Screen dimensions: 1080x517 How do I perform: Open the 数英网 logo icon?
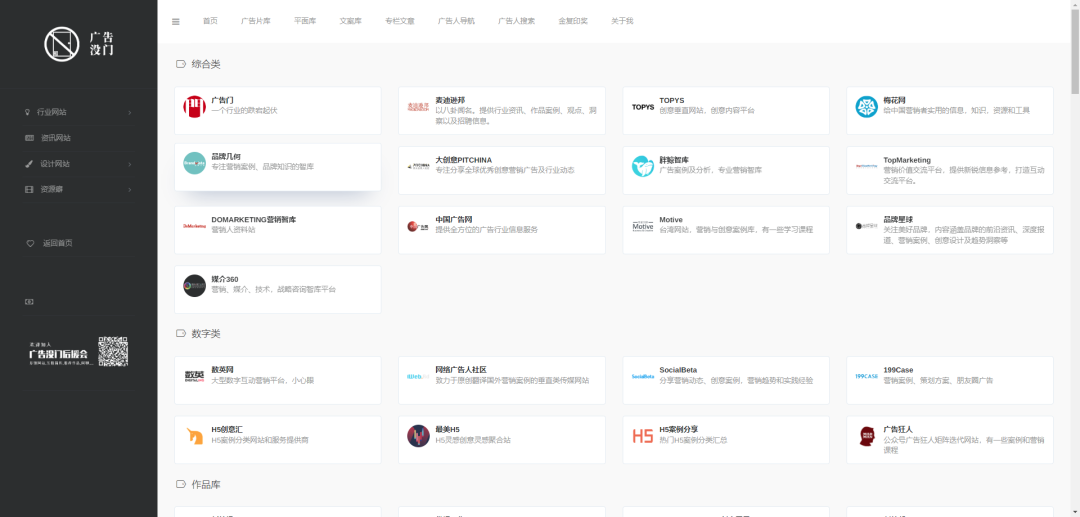tap(194, 377)
